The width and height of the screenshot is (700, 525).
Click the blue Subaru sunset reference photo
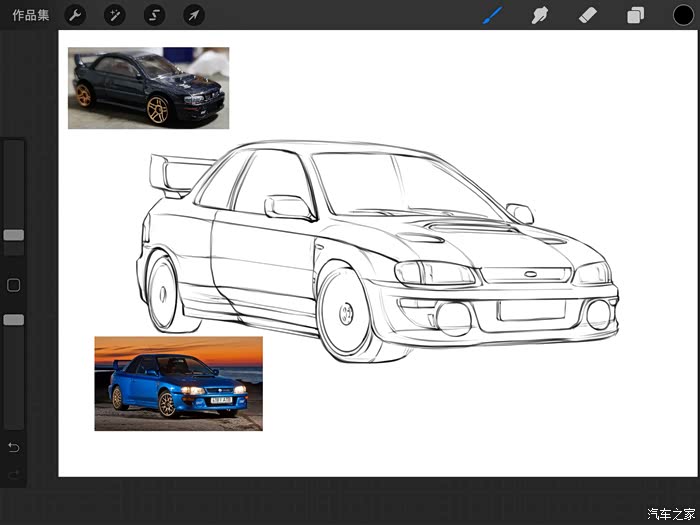pyautogui.click(x=179, y=384)
